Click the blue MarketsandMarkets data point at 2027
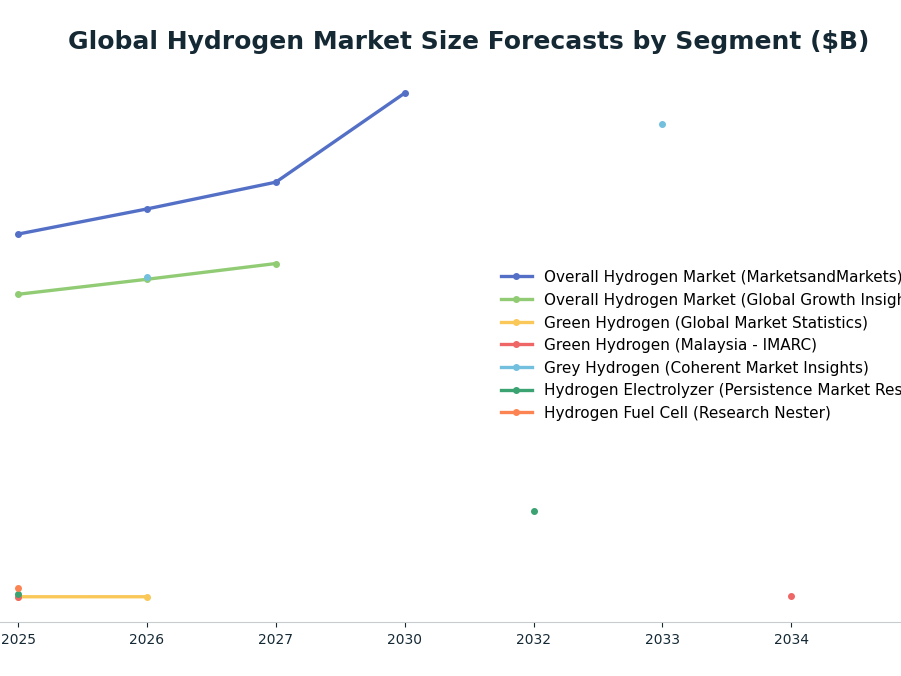This screenshot has height=676, width=901. 276,182
